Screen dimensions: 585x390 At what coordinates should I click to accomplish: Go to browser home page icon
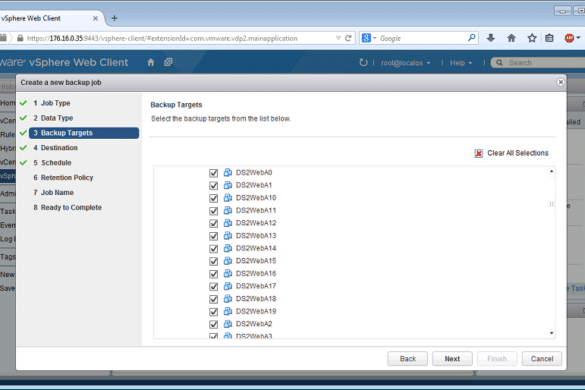click(x=511, y=38)
